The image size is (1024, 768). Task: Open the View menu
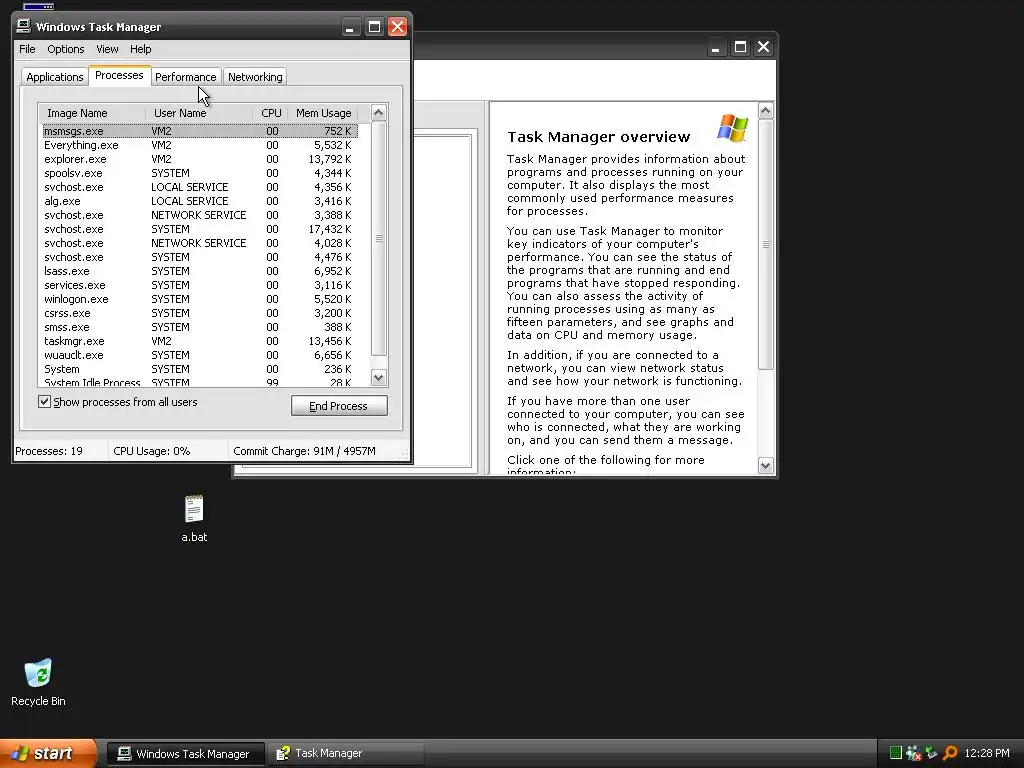pyautogui.click(x=107, y=49)
